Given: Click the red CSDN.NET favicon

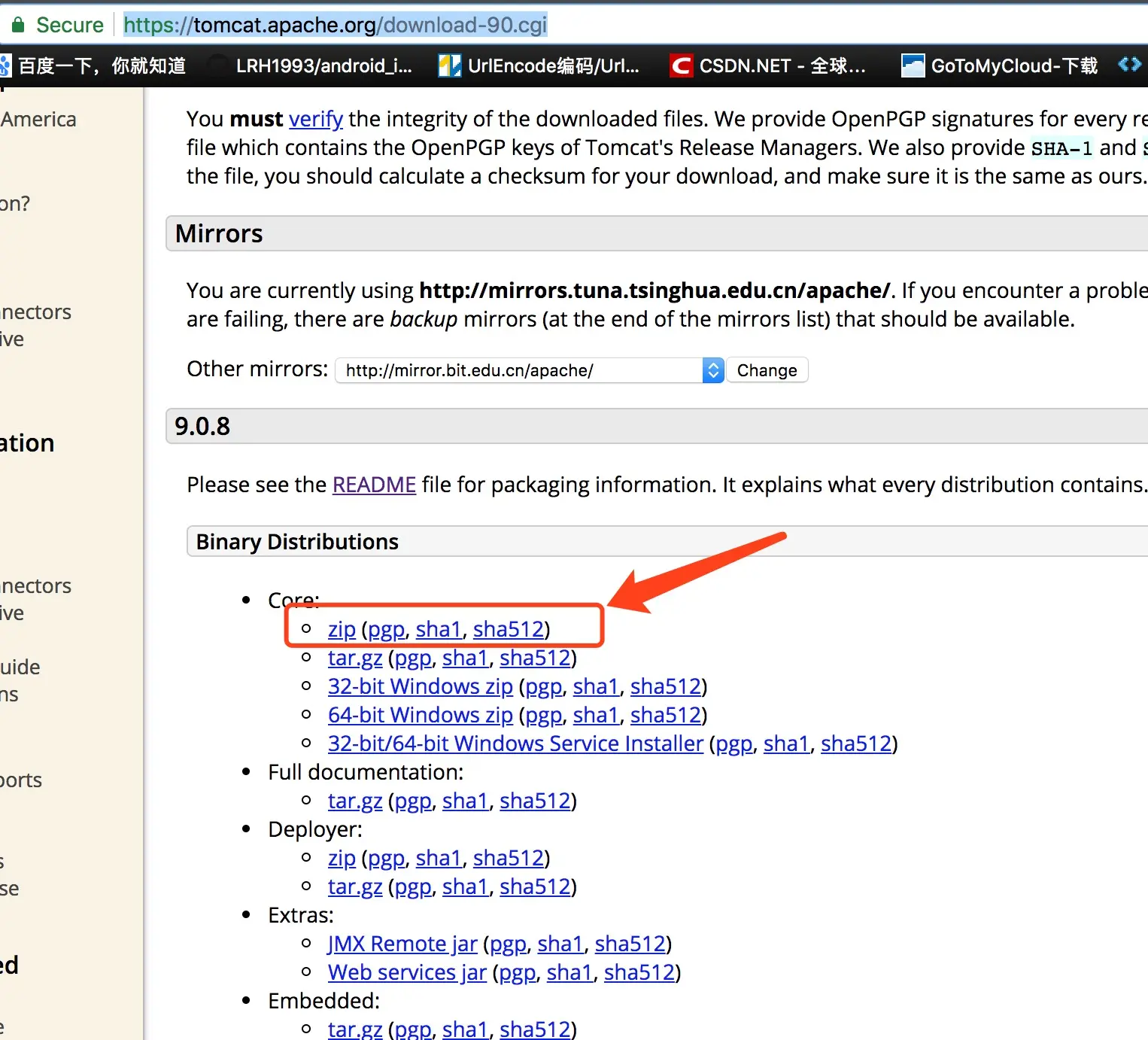Looking at the screenshot, I should 681,66.
